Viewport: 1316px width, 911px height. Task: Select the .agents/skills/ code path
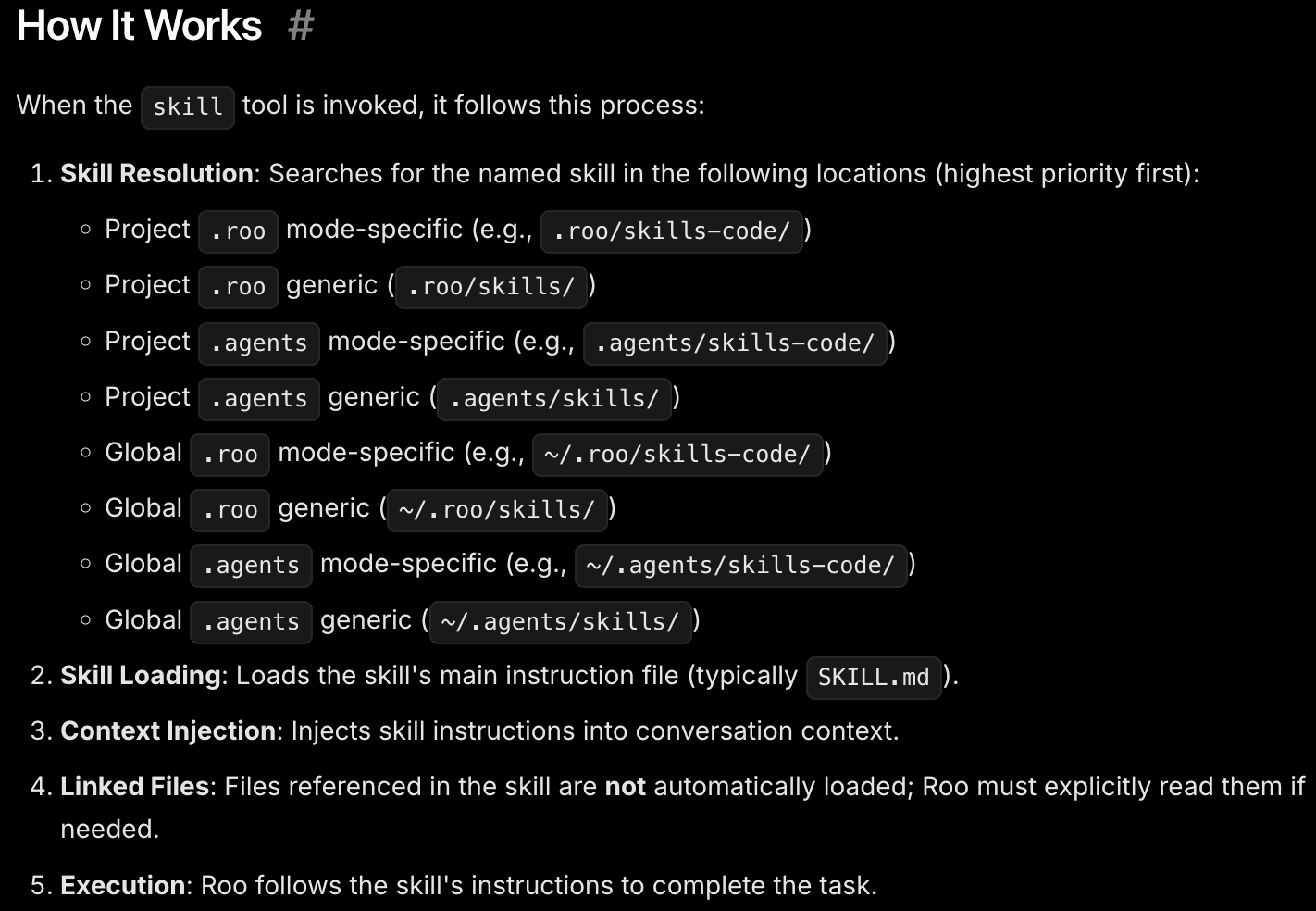(x=553, y=399)
